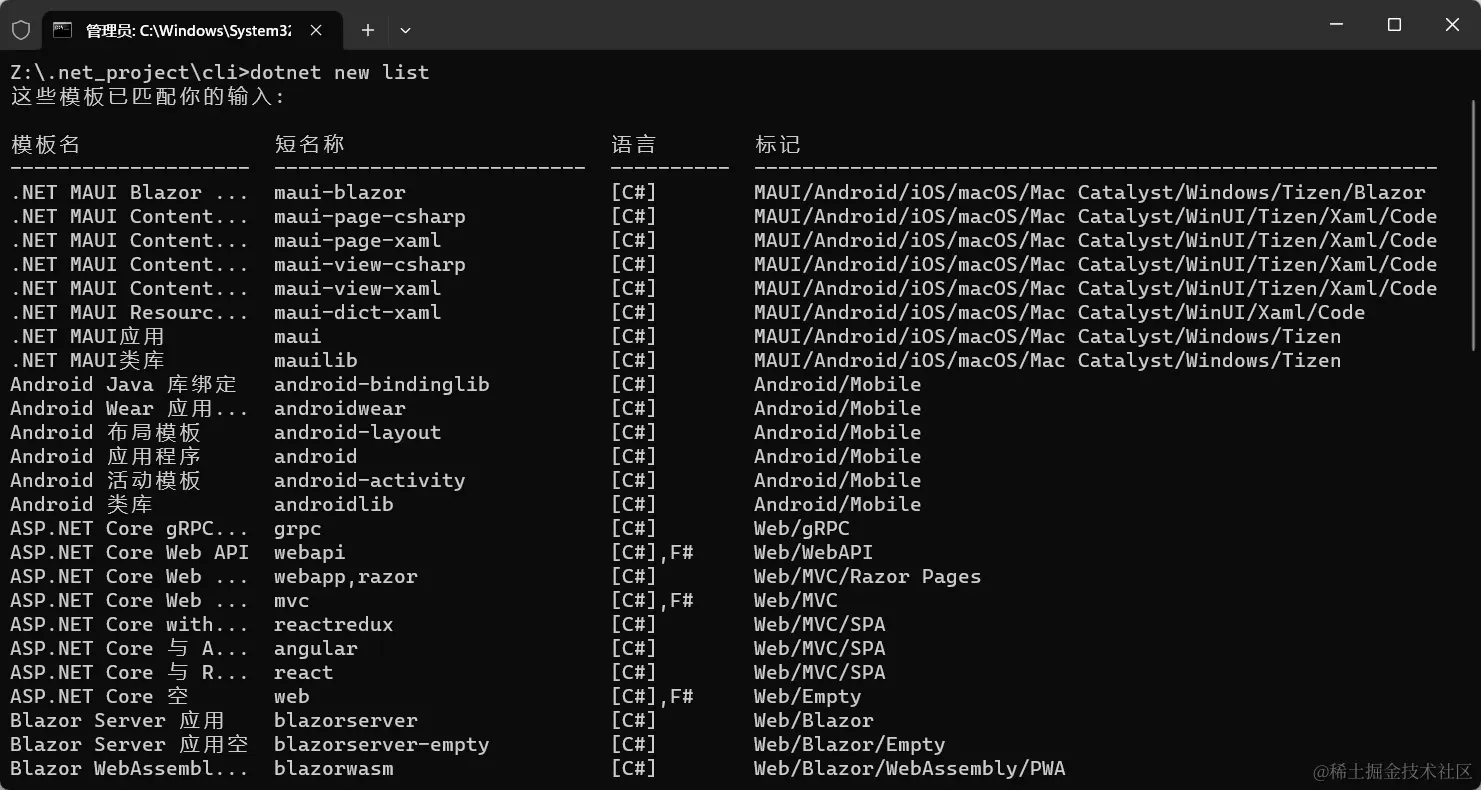Image resolution: width=1481 pixels, height=790 pixels.
Task: Click the 'dotnet new list' command text
Action: (x=339, y=72)
